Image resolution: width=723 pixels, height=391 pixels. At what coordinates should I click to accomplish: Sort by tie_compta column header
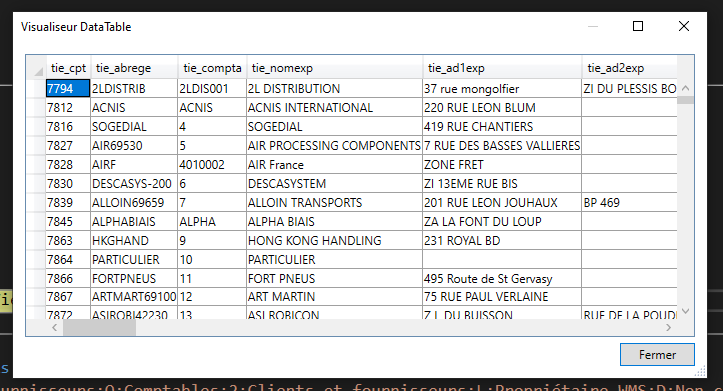(x=212, y=68)
